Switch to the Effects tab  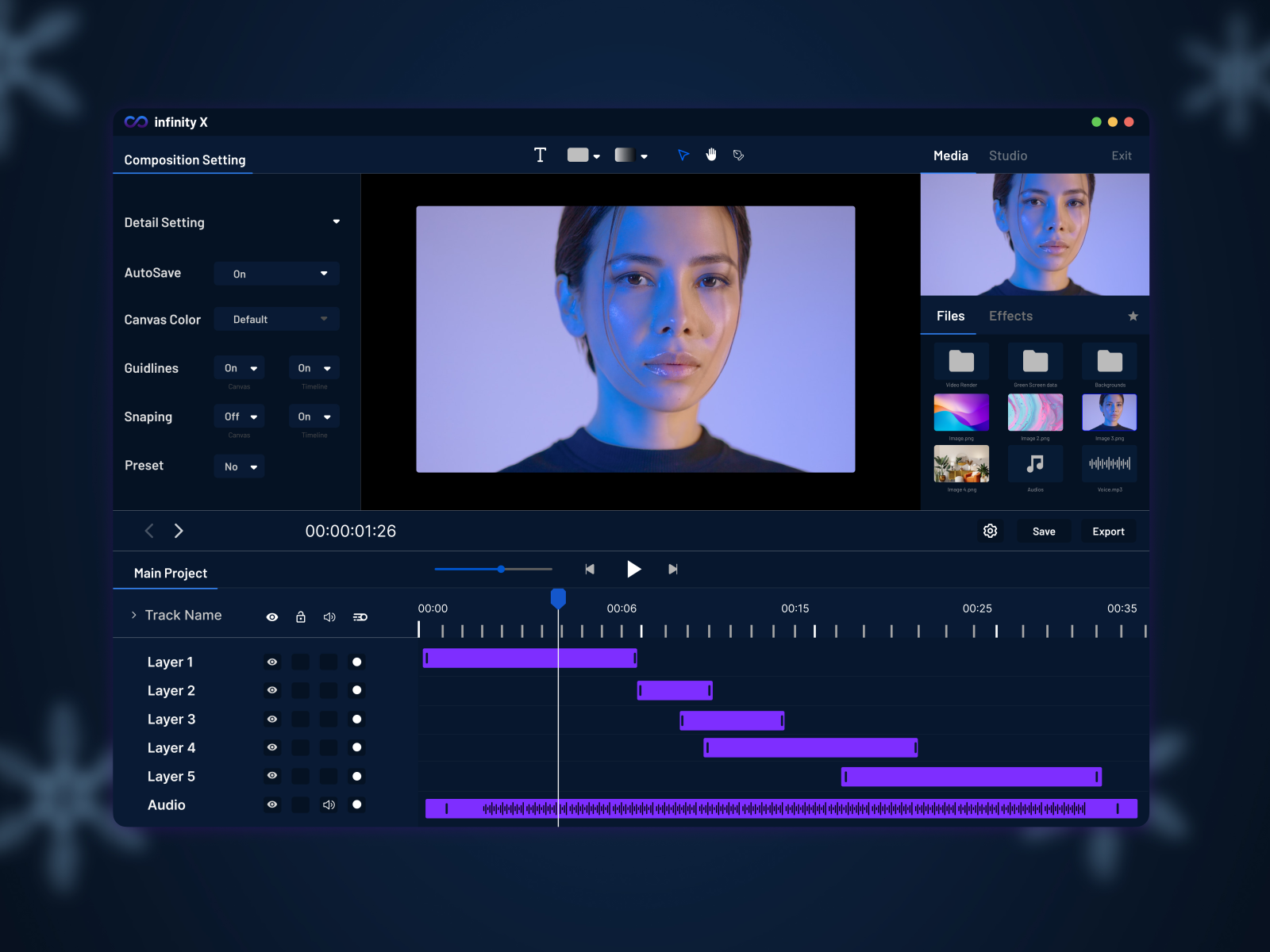(1010, 316)
